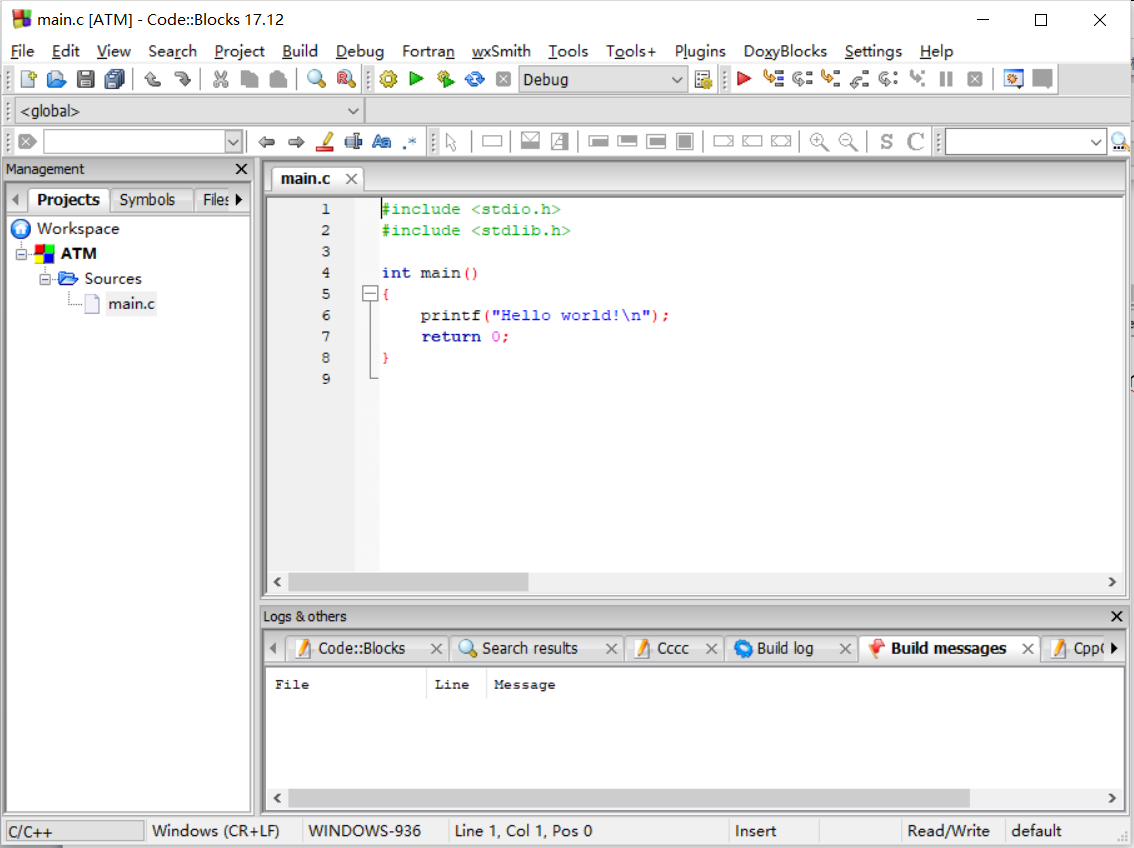Click the editor horizontal scrollbar thumb
This screenshot has width=1134, height=848.
(x=408, y=582)
